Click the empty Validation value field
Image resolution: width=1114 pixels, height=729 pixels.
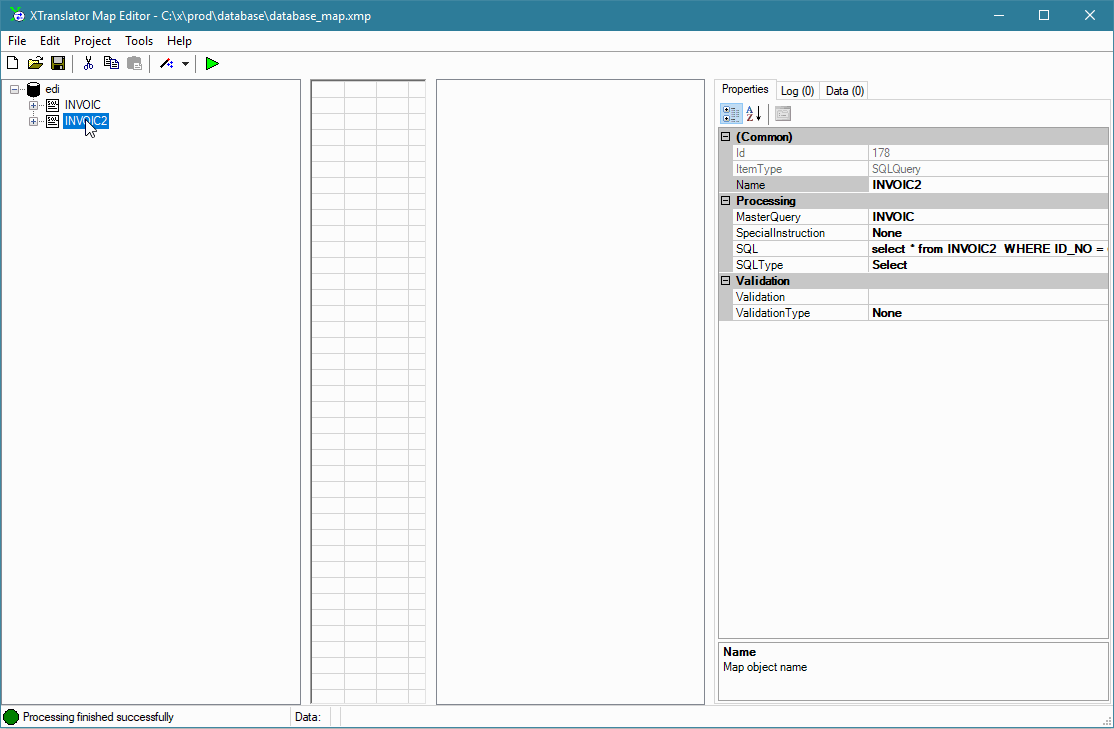tap(988, 297)
